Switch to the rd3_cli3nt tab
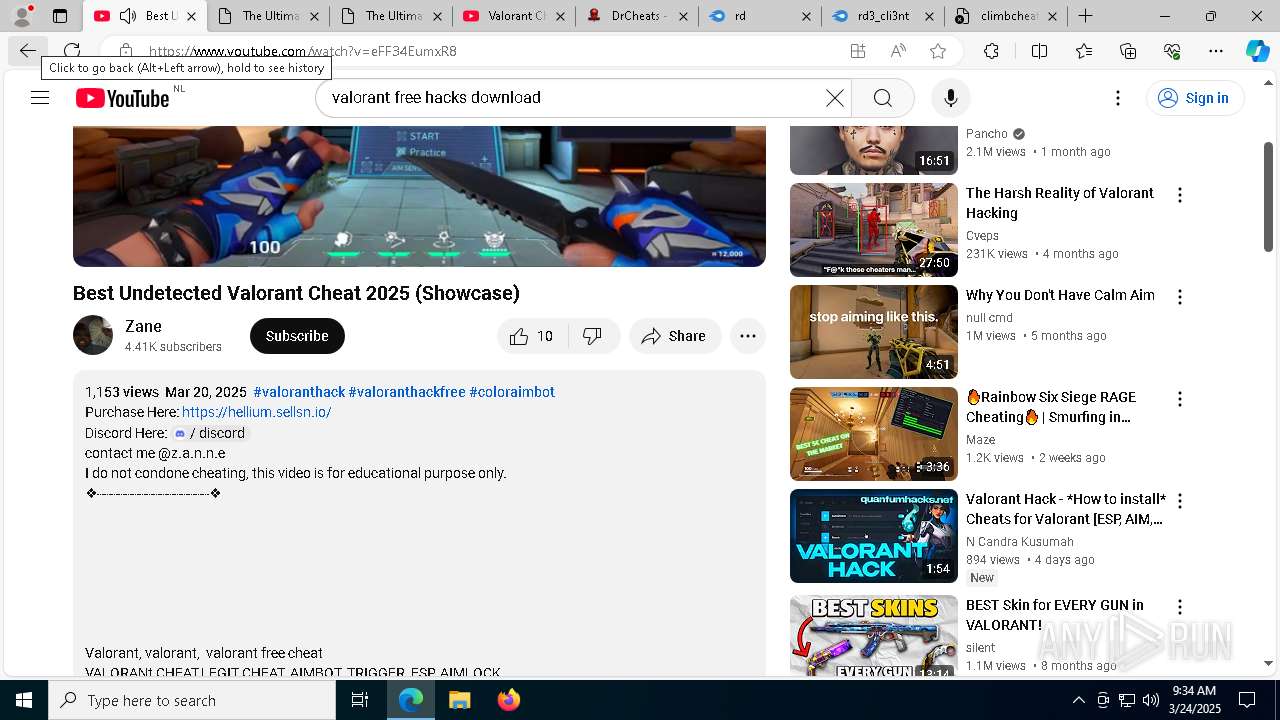1280x720 pixels. [x=883, y=16]
